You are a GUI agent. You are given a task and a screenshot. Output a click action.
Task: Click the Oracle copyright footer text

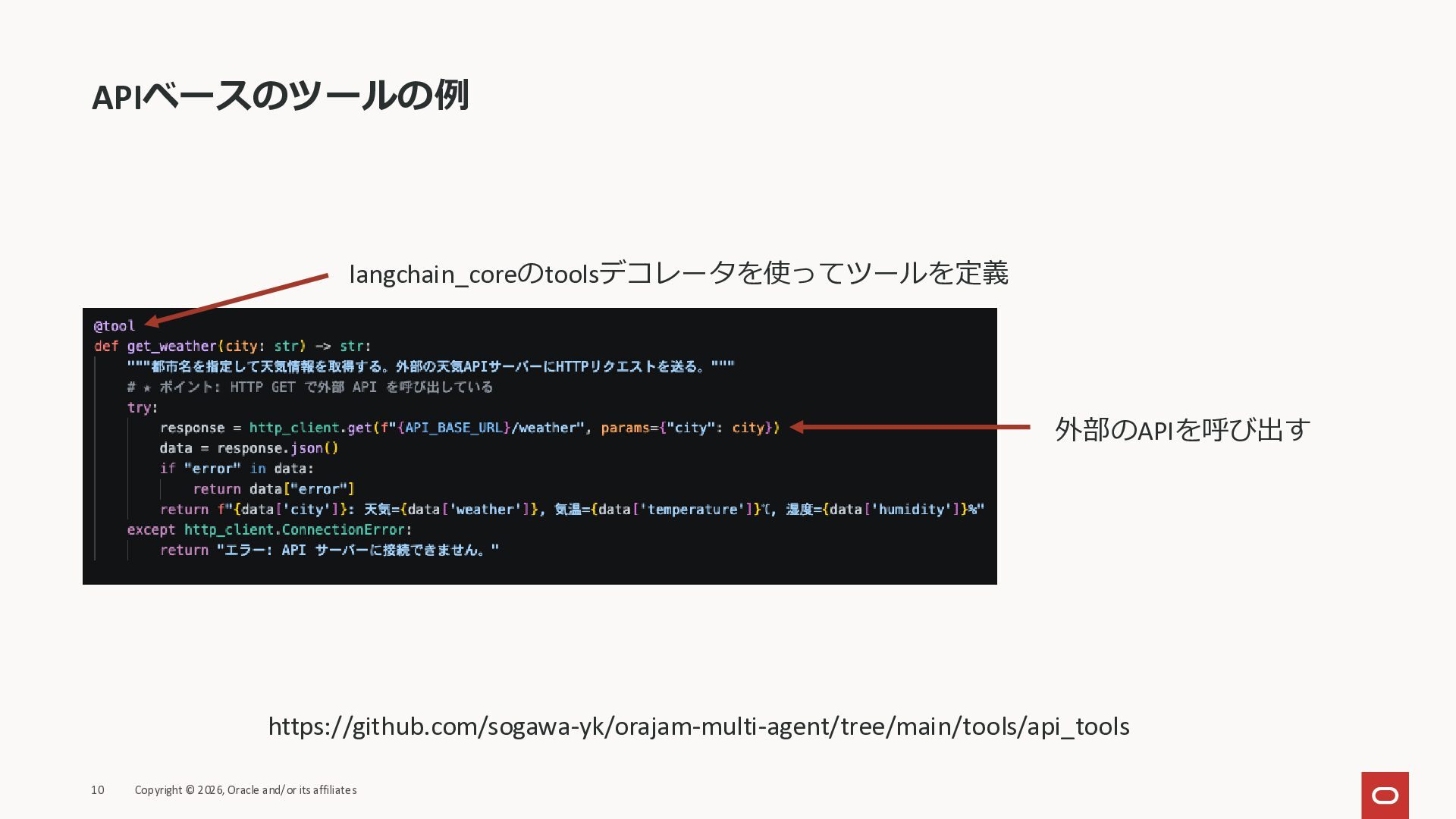click(x=246, y=790)
